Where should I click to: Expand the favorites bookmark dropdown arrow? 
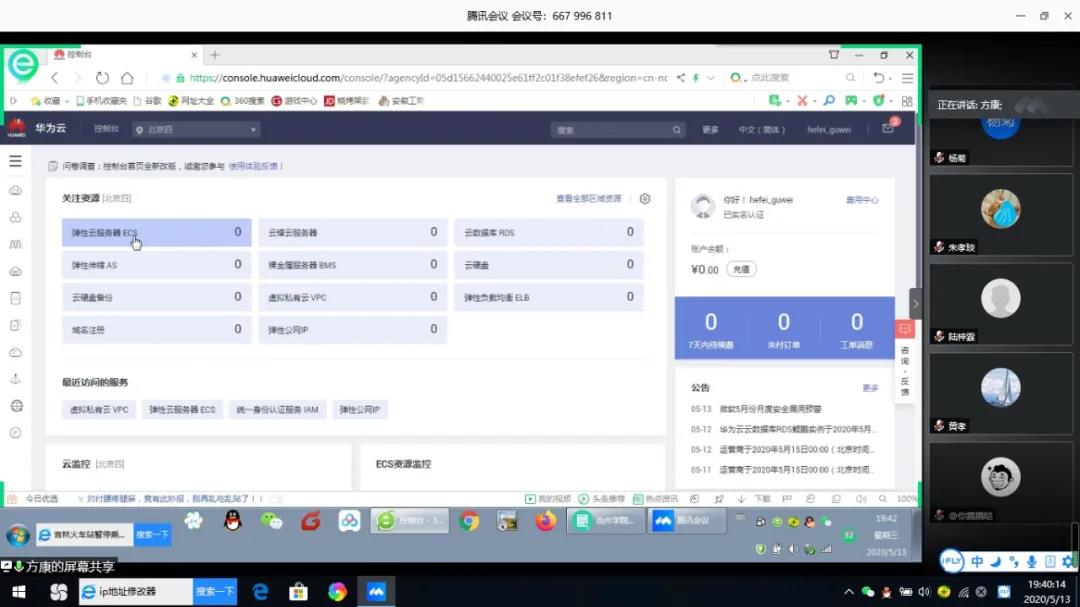coord(67,101)
